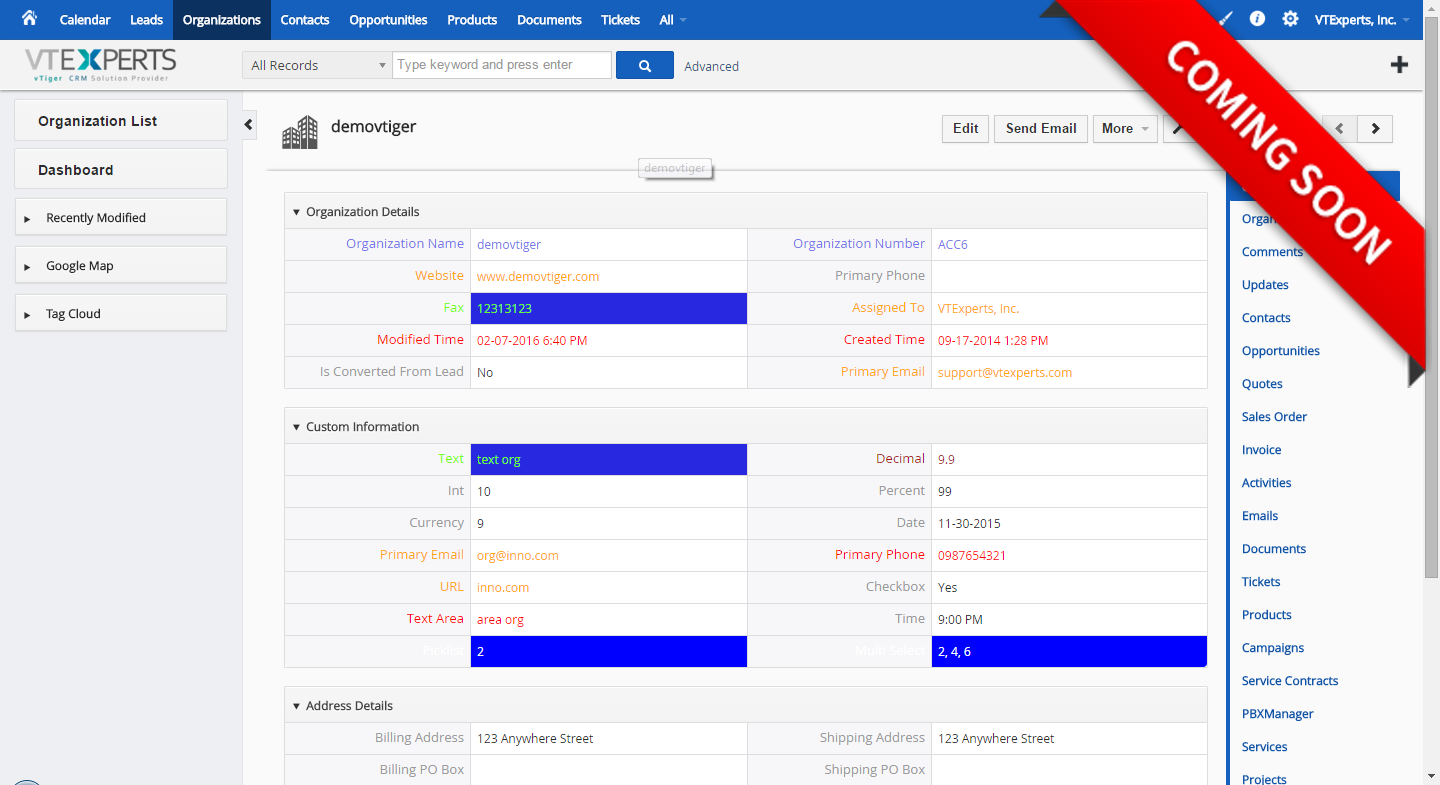
Task: Collapse the Custom Information block
Action: click(296, 427)
